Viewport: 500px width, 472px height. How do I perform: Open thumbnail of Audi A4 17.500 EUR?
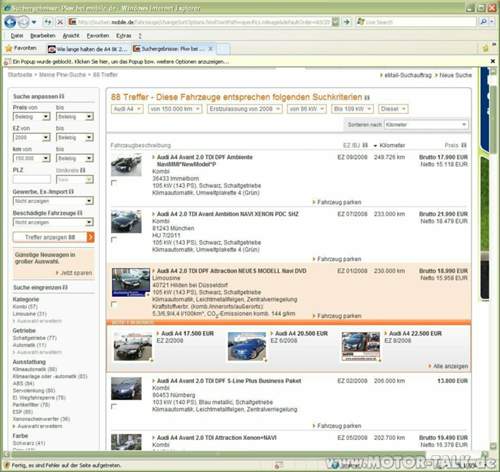tap(133, 347)
